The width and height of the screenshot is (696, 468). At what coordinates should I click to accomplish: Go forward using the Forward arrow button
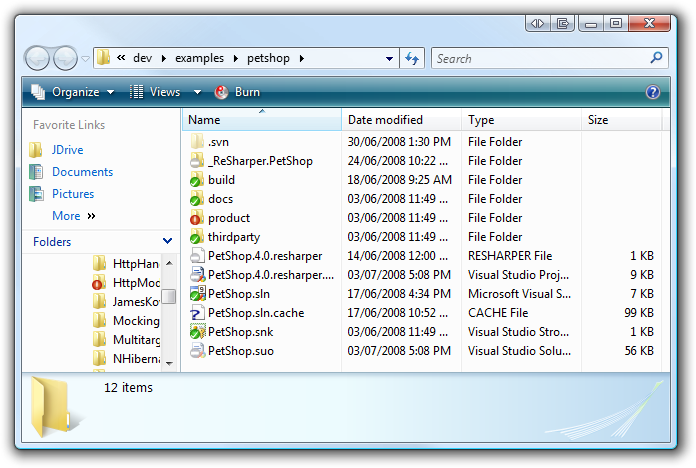coord(65,58)
